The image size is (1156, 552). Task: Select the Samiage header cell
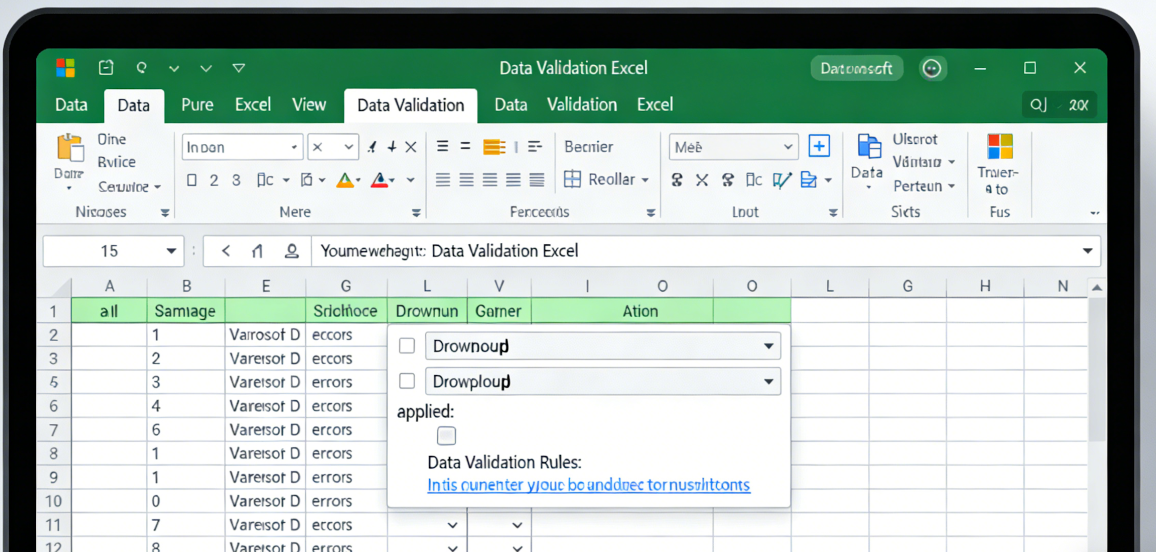pos(186,311)
